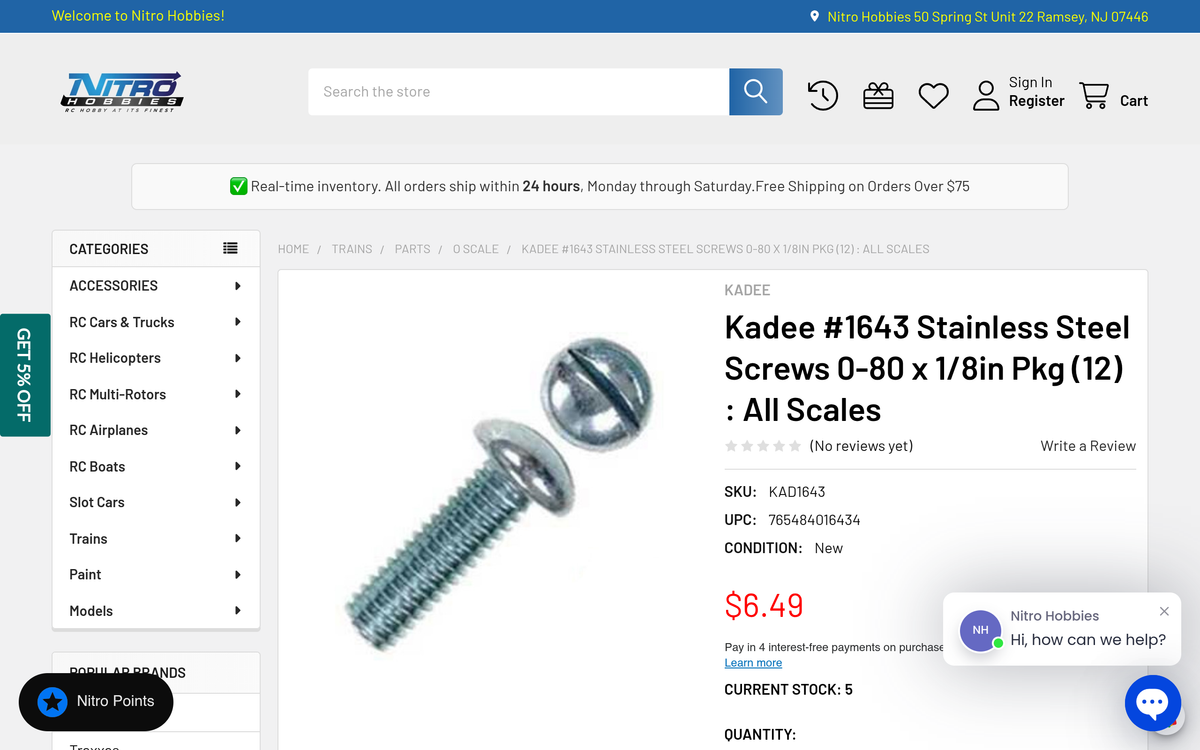Image resolution: width=1200 pixels, height=750 pixels.
Task: Open the RC Airplanes category
Action: (x=108, y=430)
